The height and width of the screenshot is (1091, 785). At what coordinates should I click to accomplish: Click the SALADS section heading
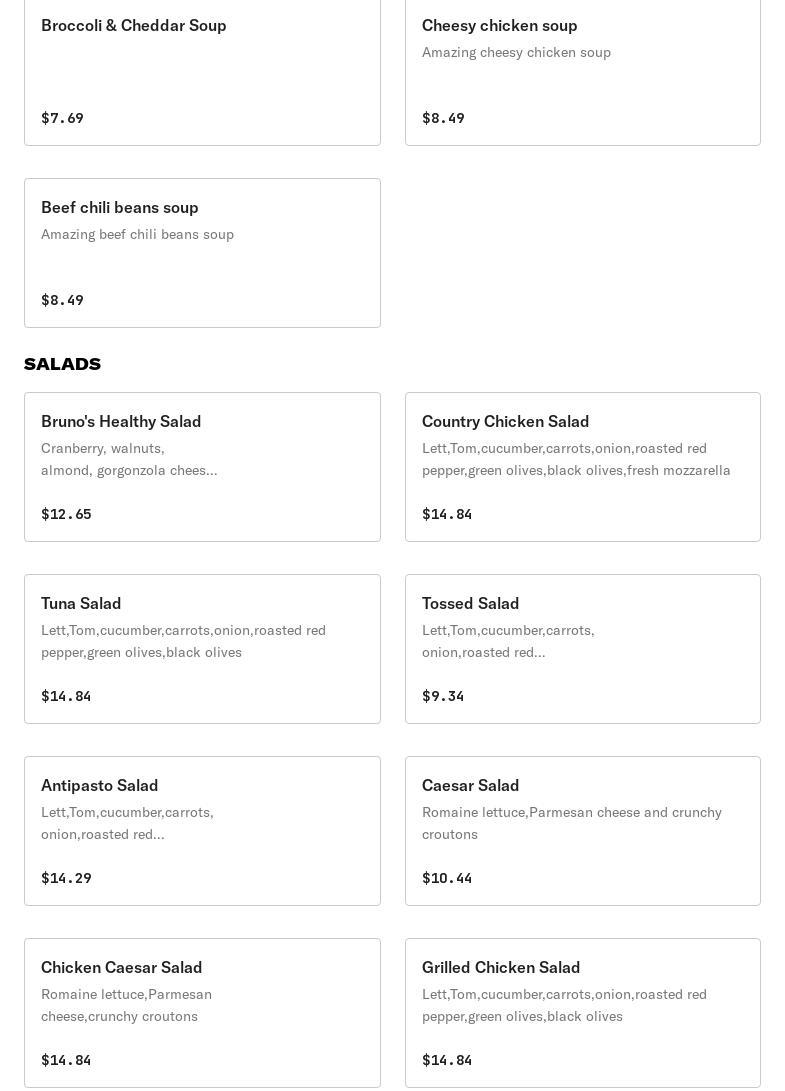pyautogui.click(x=63, y=364)
